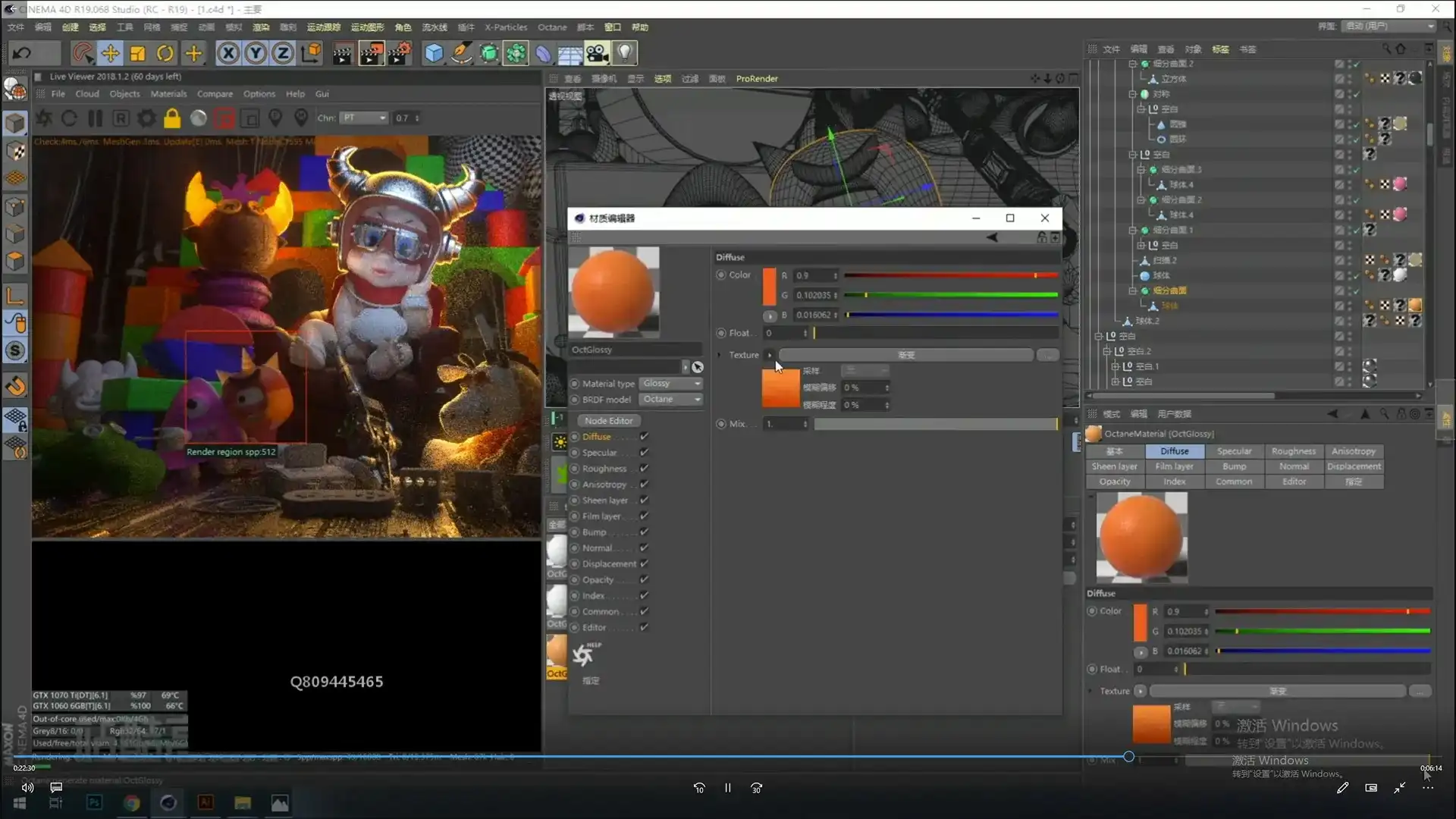Open Live Viewer settings gear
This screenshot has height=819, width=1456.
146,118
